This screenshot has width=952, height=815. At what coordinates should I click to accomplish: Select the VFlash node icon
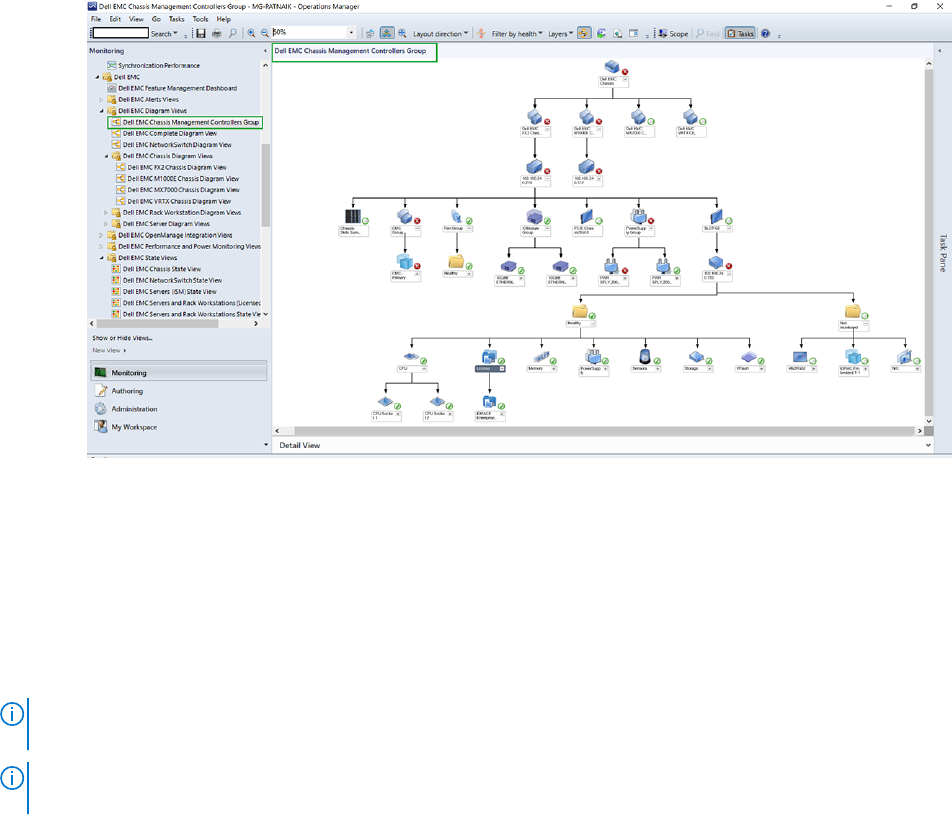click(x=749, y=357)
